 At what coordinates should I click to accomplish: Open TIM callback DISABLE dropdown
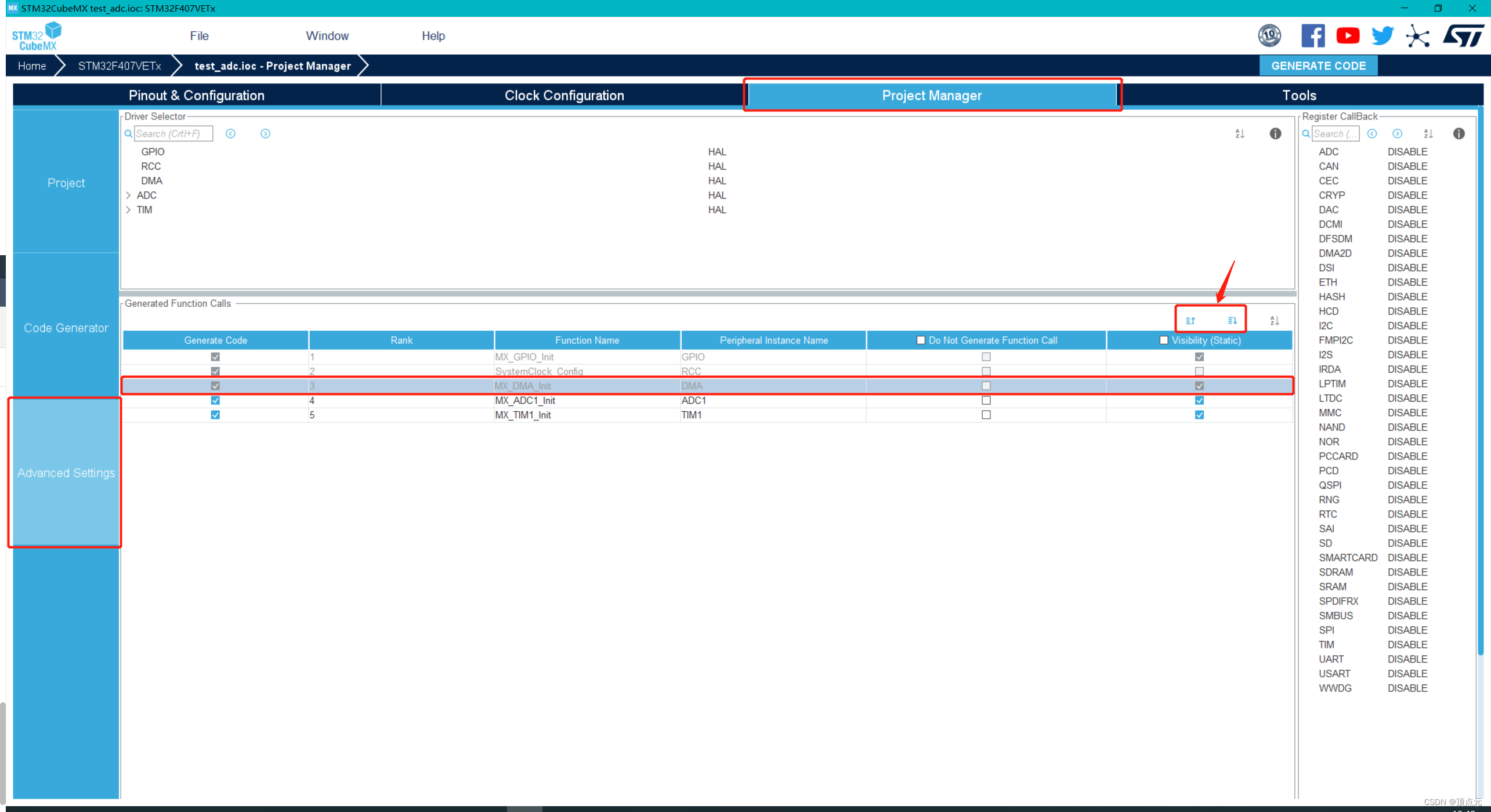pos(1407,645)
